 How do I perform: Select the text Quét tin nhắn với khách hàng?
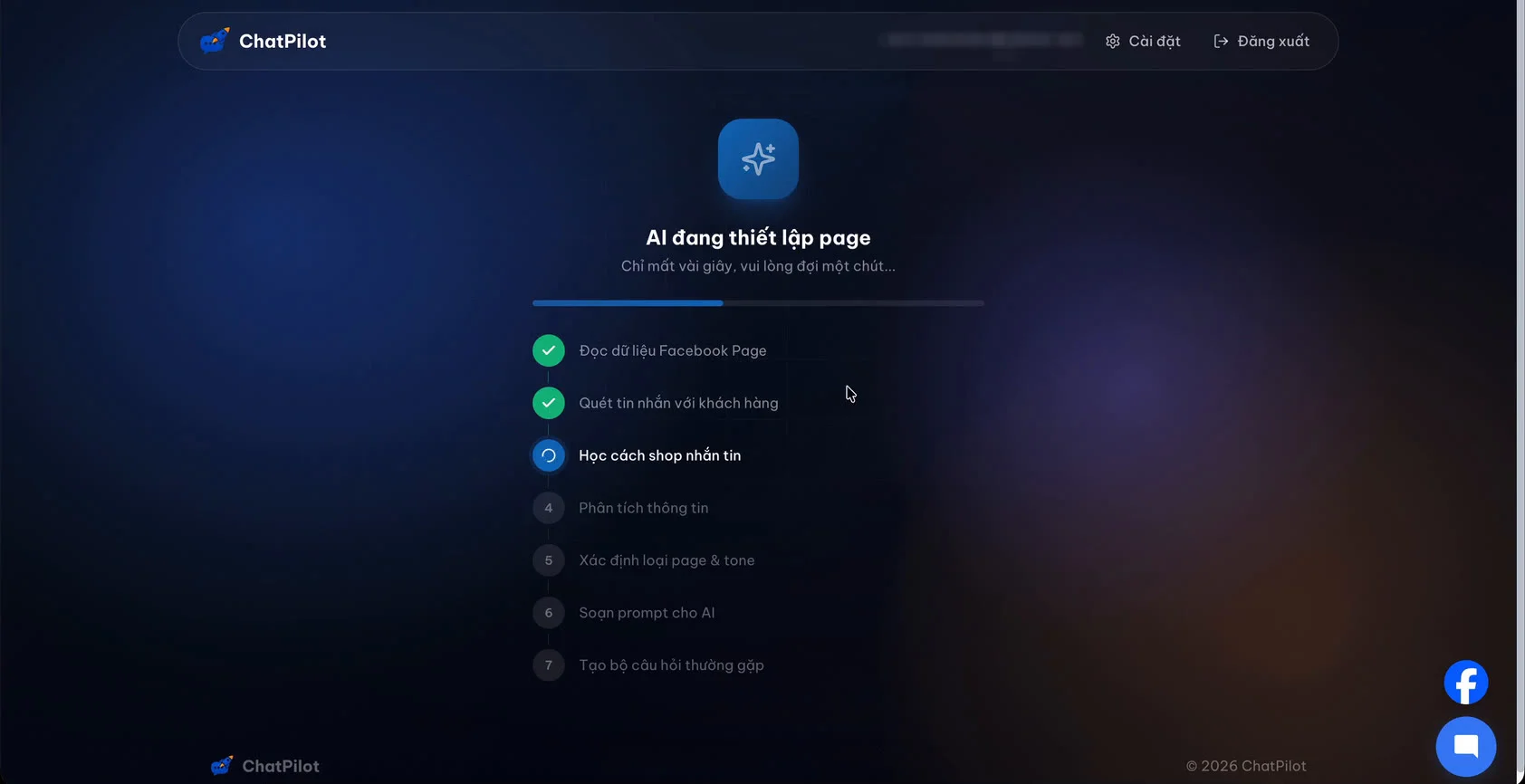point(678,403)
